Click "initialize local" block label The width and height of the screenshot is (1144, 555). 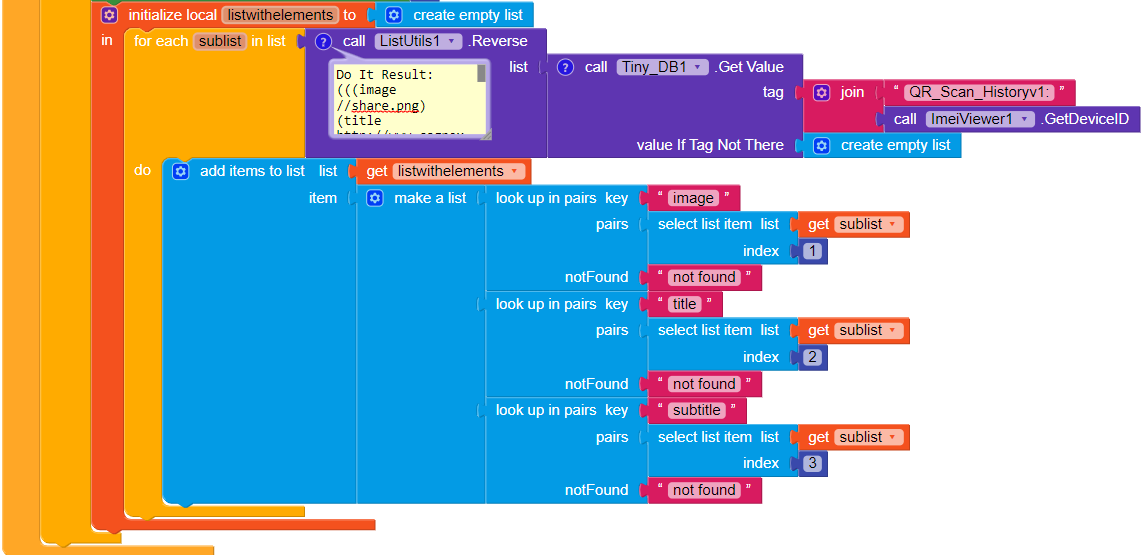coord(172,15)
